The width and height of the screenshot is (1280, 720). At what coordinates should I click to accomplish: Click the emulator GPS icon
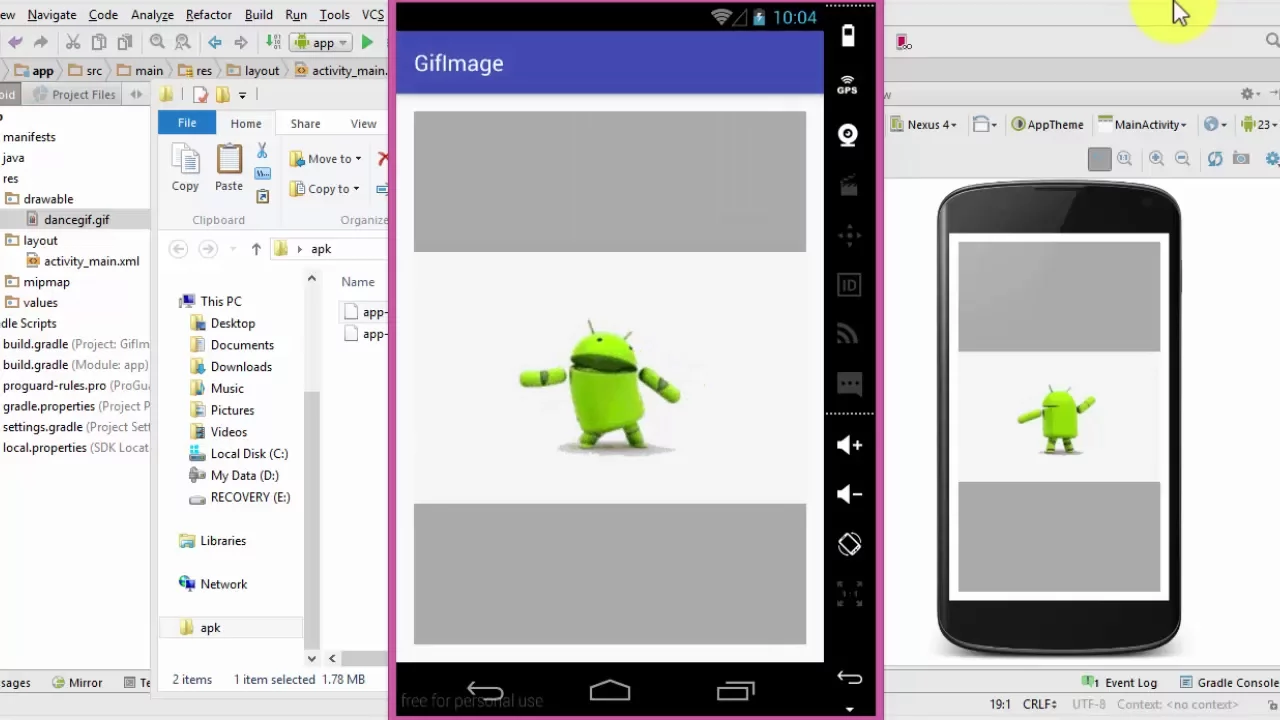coord(848,84)
